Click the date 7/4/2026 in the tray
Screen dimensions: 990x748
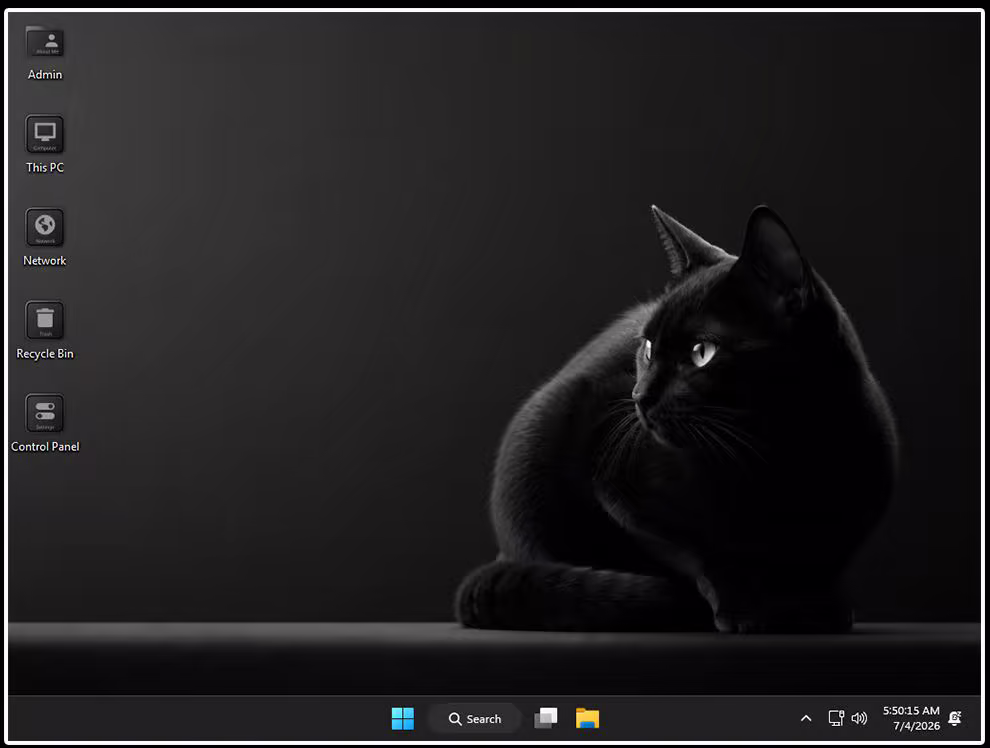(x=916, y=726)
